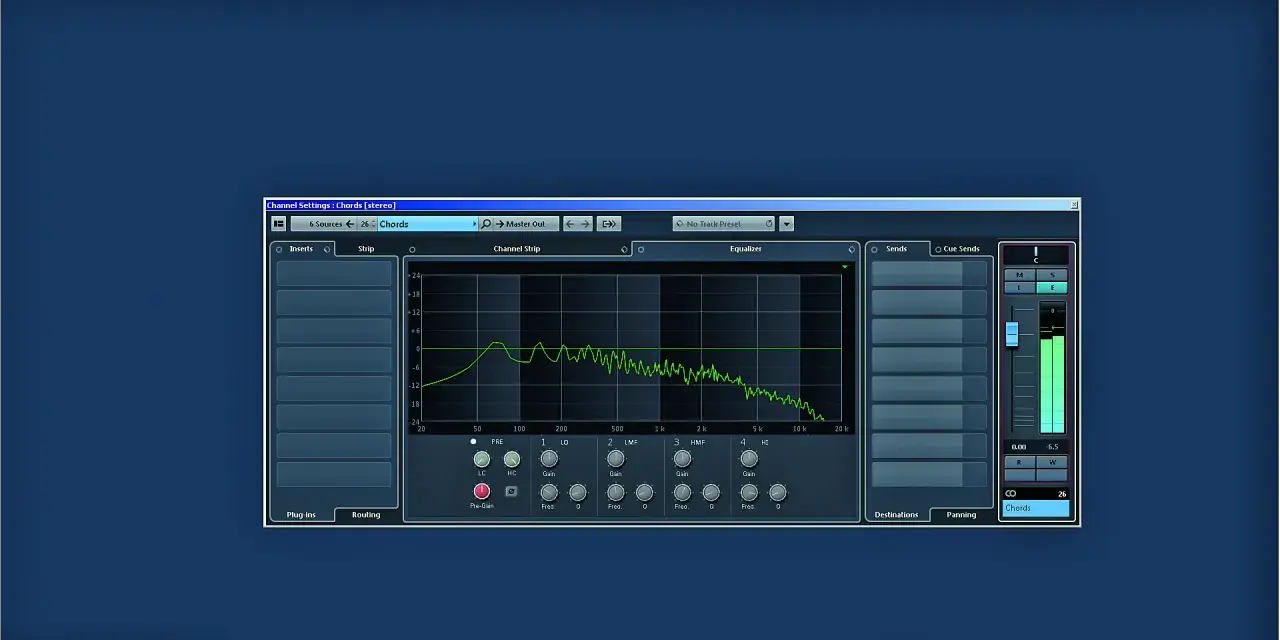
Task: Toggle Inserts bypass circle
Action: click(x=279, y=249)
